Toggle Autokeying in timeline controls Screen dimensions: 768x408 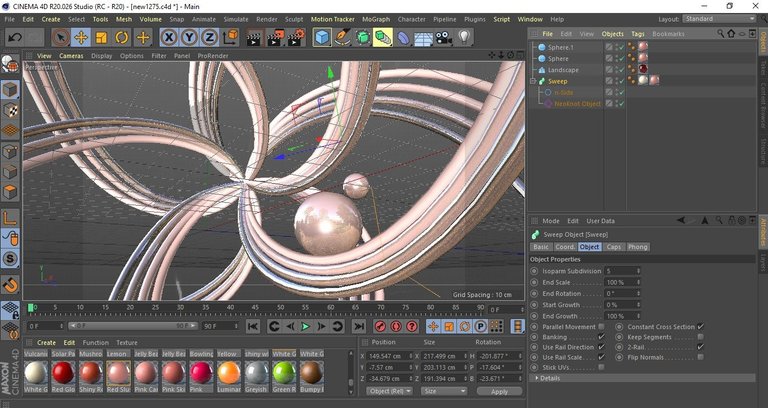point(396,326)
